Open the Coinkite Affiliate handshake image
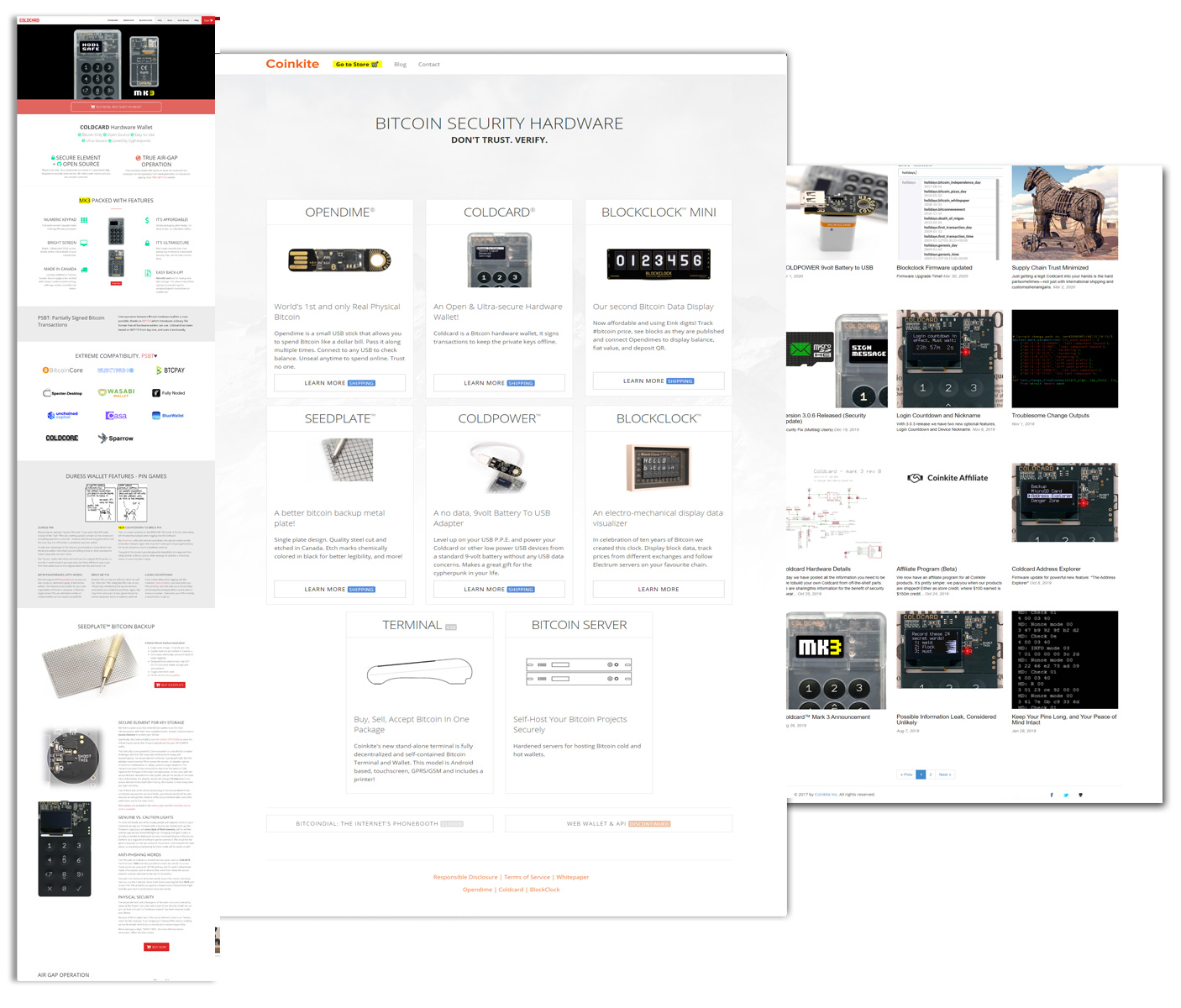The height and width of the screenshot is (1008, 1181). coord(948,478)
